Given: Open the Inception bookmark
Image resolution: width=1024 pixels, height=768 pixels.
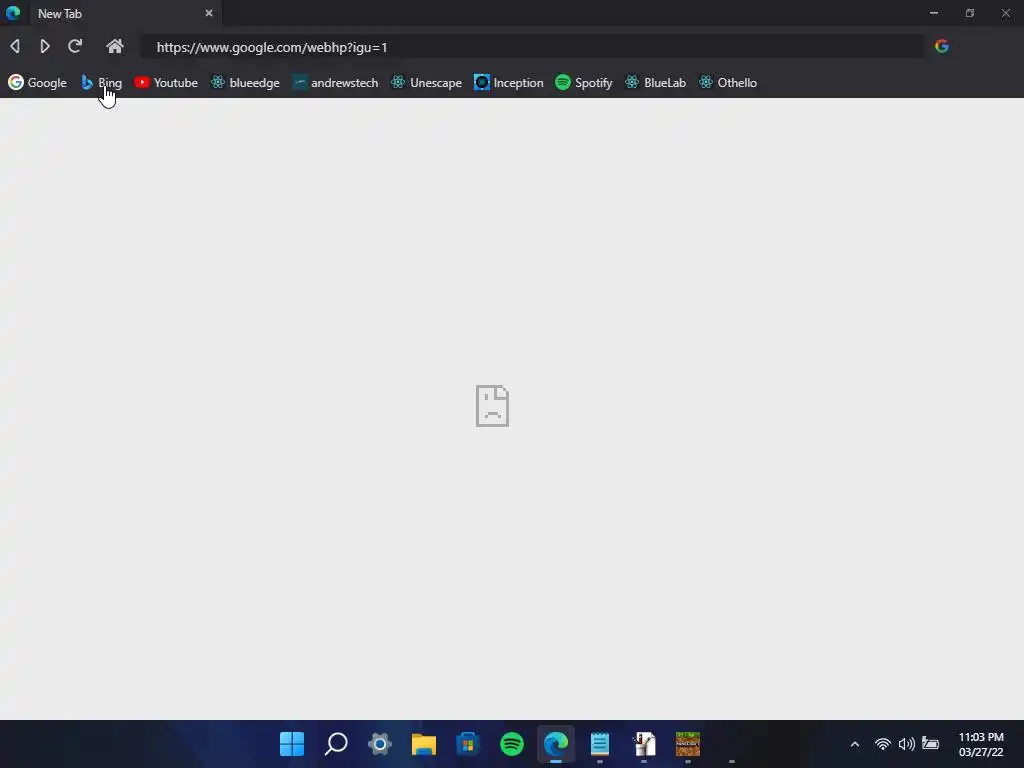Looking at the screenshot, I should coord(509,83).
